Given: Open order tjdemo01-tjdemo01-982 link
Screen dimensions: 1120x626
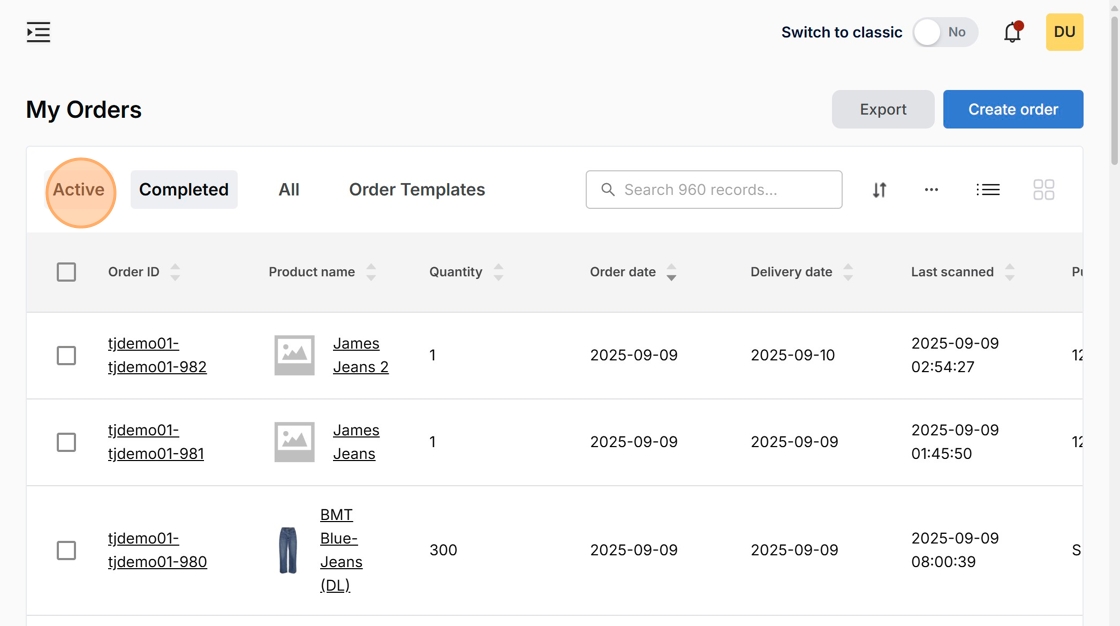Looking at the screenshot, I should pos(157,355).
